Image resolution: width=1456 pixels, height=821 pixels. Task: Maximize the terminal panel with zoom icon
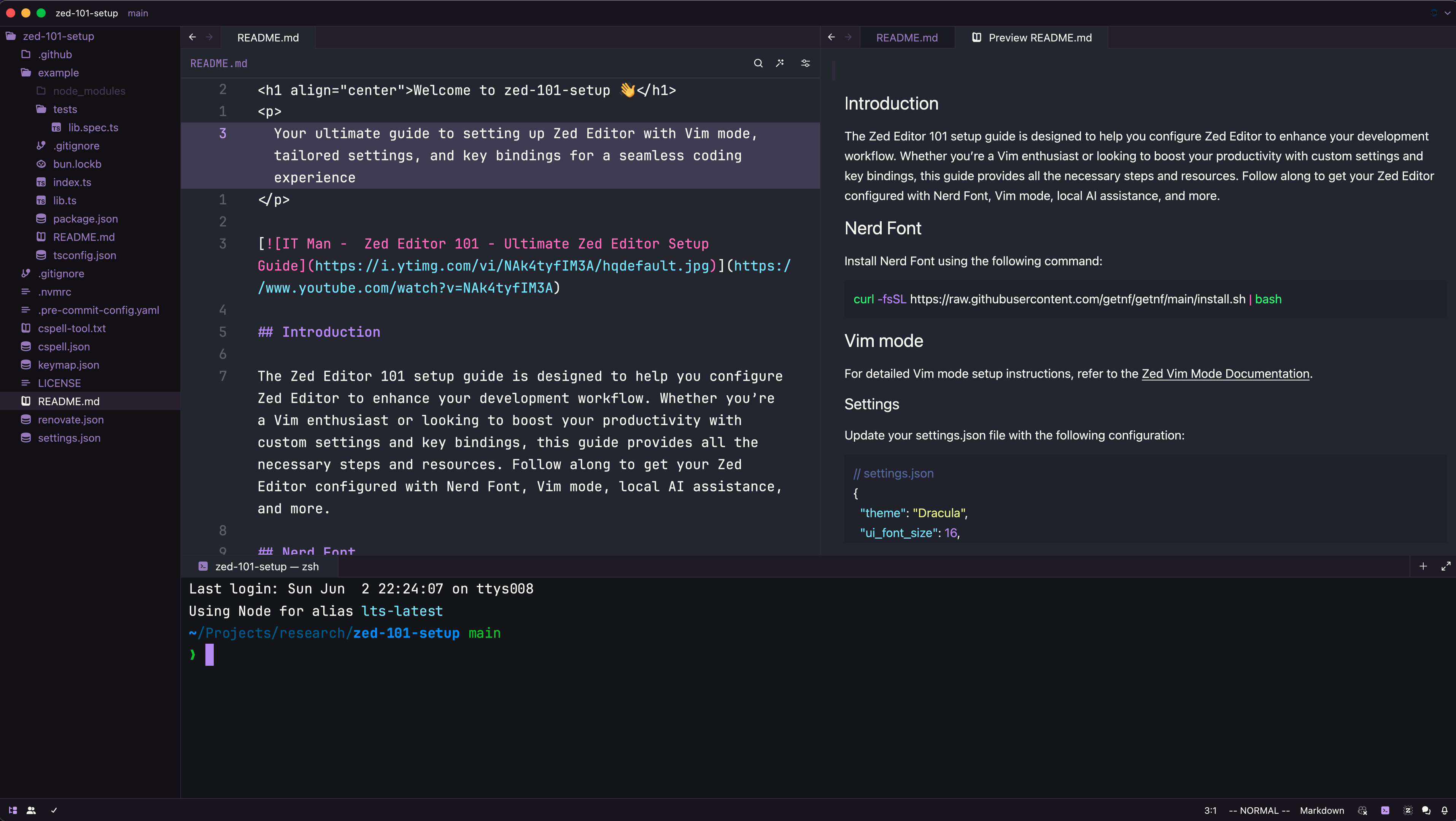(1446, 566)
